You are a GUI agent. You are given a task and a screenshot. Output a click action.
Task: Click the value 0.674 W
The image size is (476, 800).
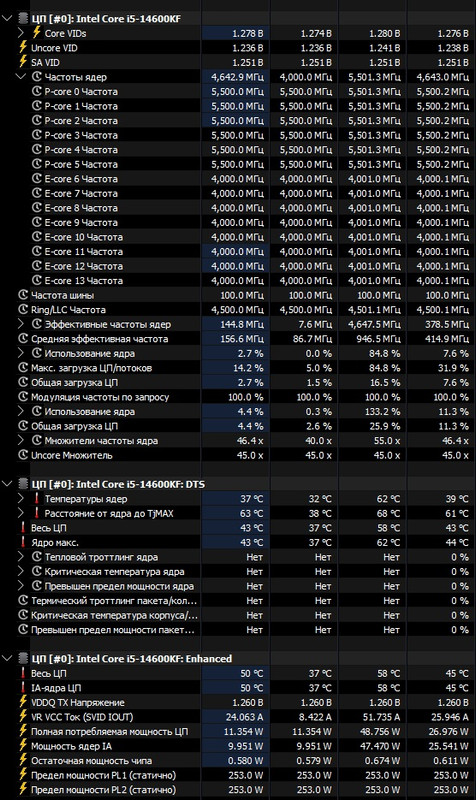383,761
